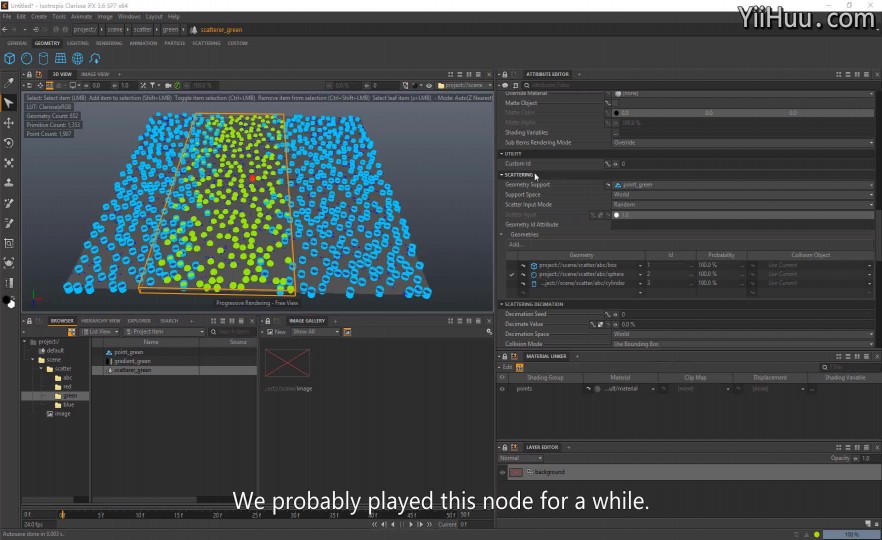Collapse the SCATTERING section
This screenshot has height=540, width=882.
(x=502, y=175)
